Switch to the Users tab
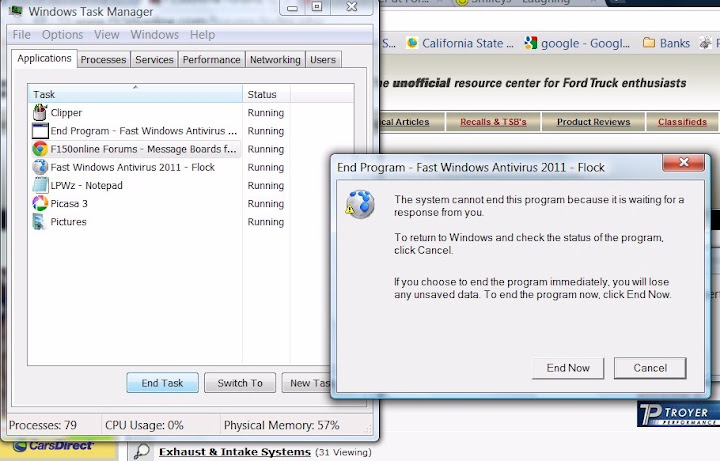The image size is (720, 461). click(323, 60)
